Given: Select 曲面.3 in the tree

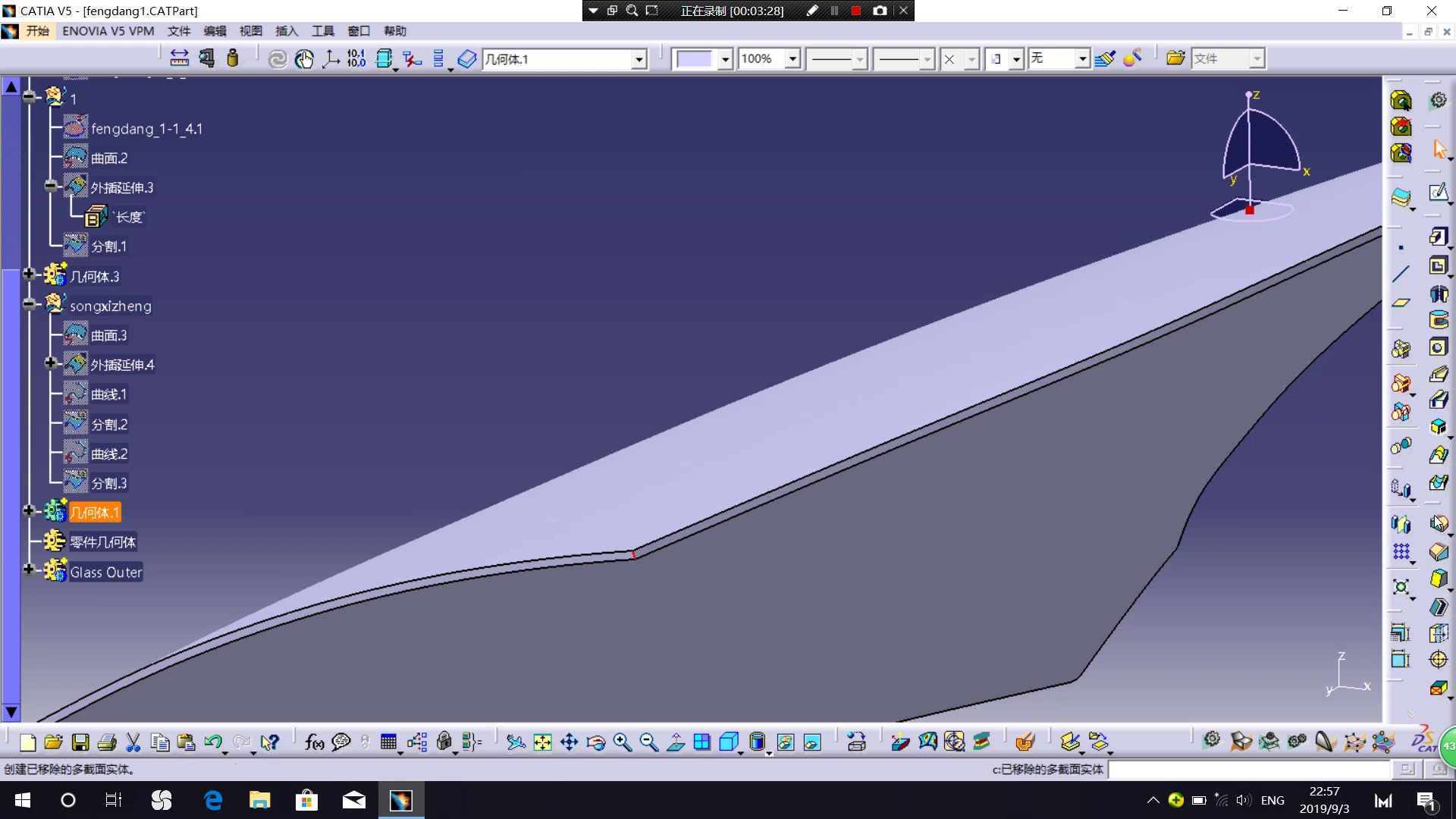Looking at the screenshot, I should 108,335.
